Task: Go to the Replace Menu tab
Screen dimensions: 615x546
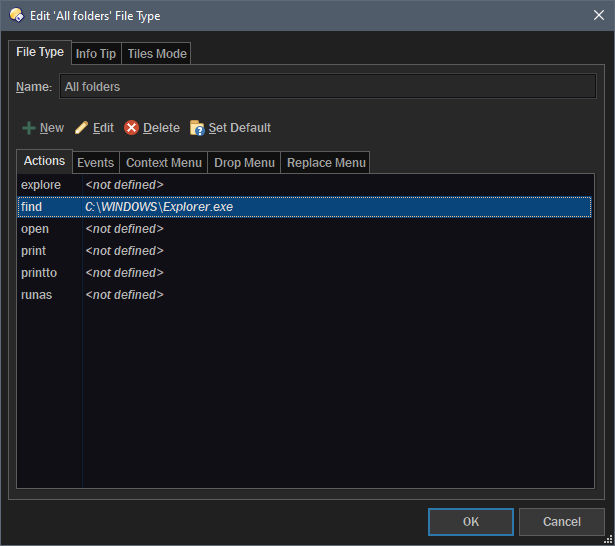Action: coord(326,162)
